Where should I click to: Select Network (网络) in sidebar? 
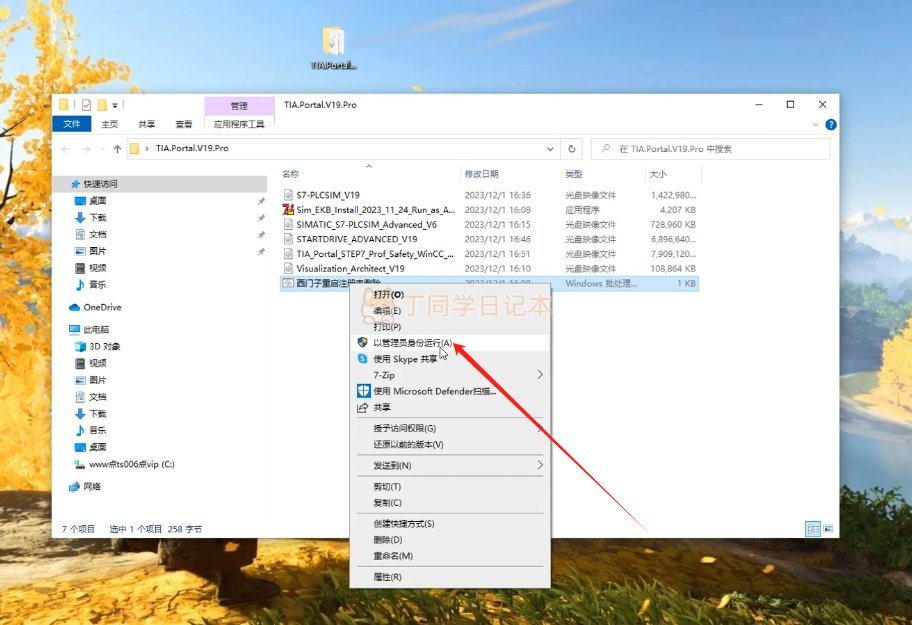tap(91, 486)
